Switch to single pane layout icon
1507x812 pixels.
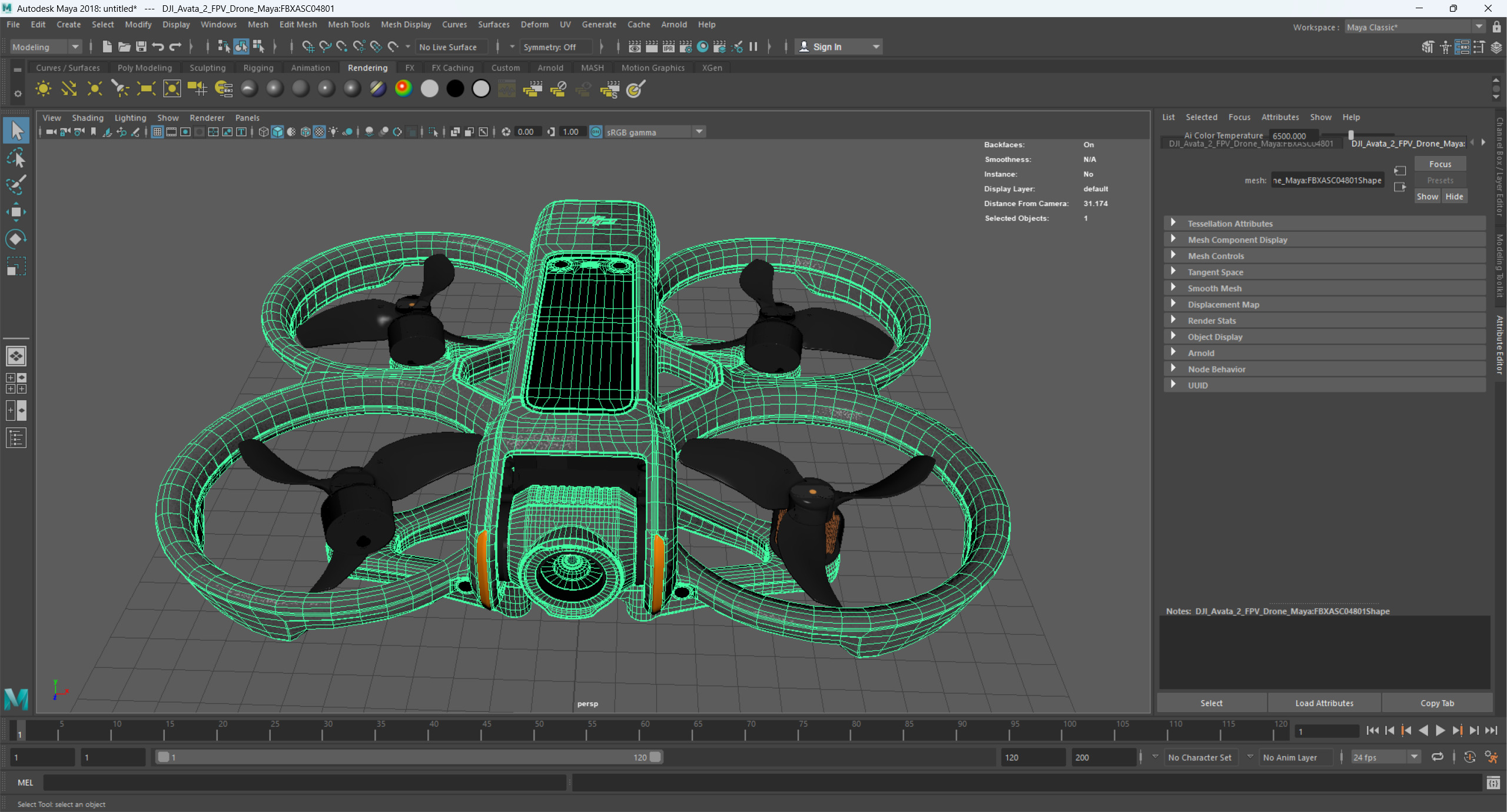coord(16,356)
